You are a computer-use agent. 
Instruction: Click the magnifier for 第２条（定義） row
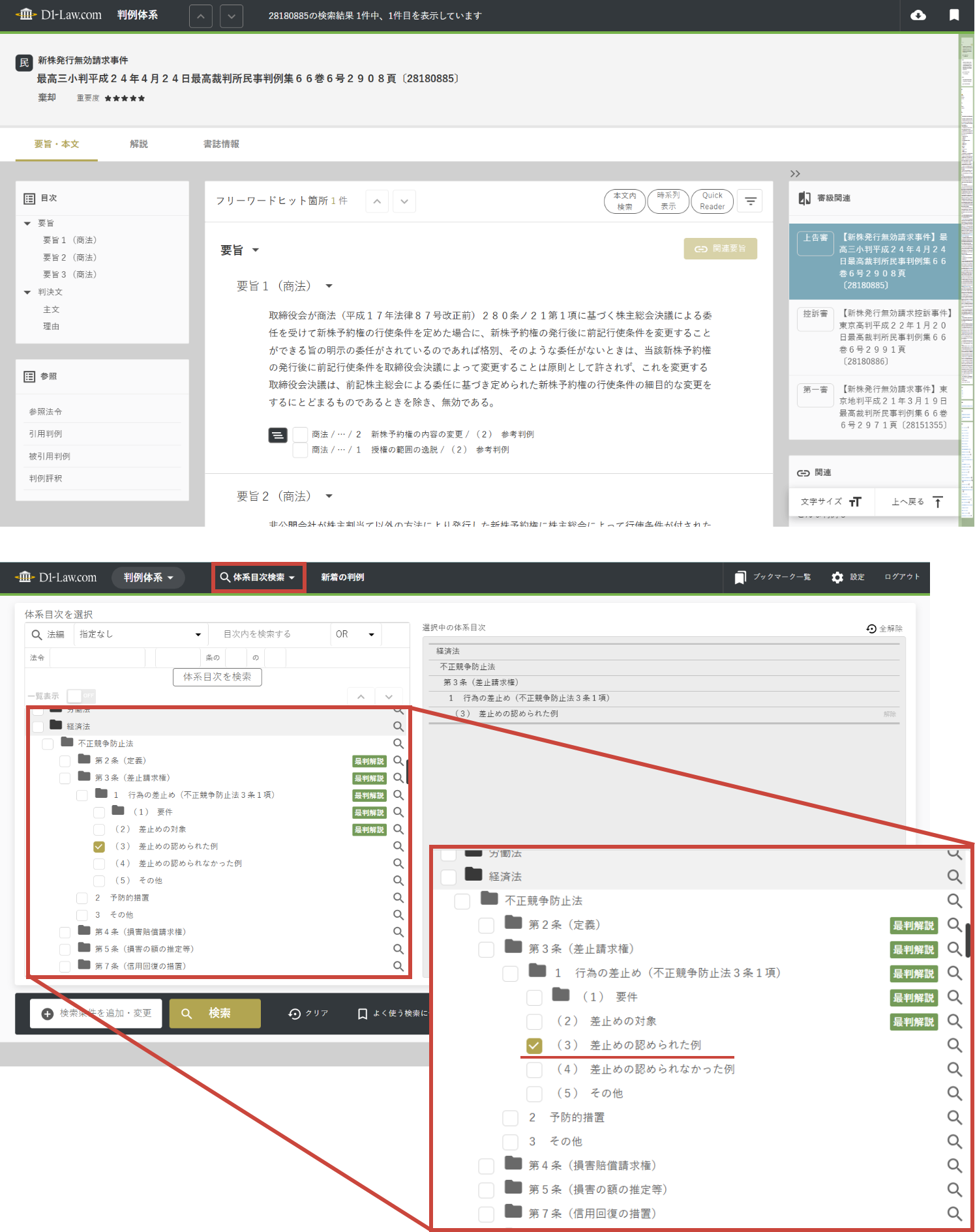[398, 761]
